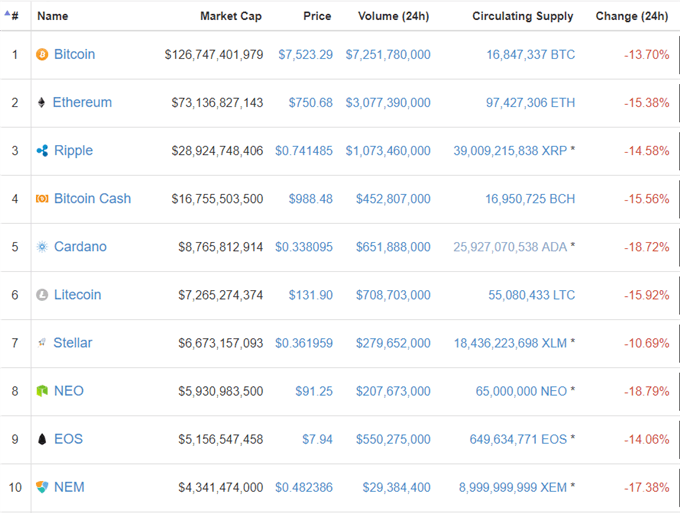The height and width of the screenshot is (513, 680).
Task: Open Ethereum price $750.68 link
Action: 311,103
